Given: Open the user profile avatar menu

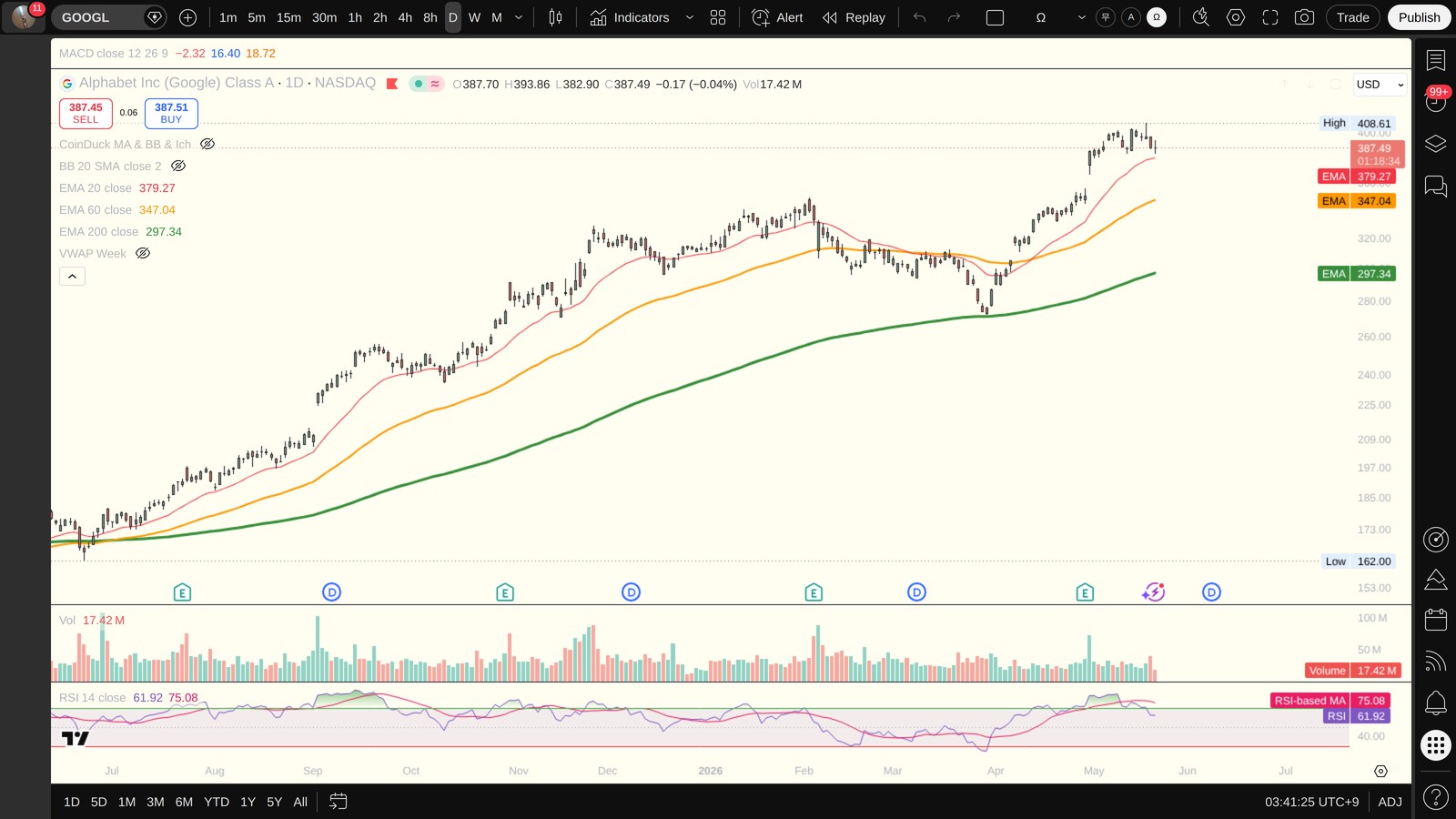Looking at the screenshot, I should point(24,16).
